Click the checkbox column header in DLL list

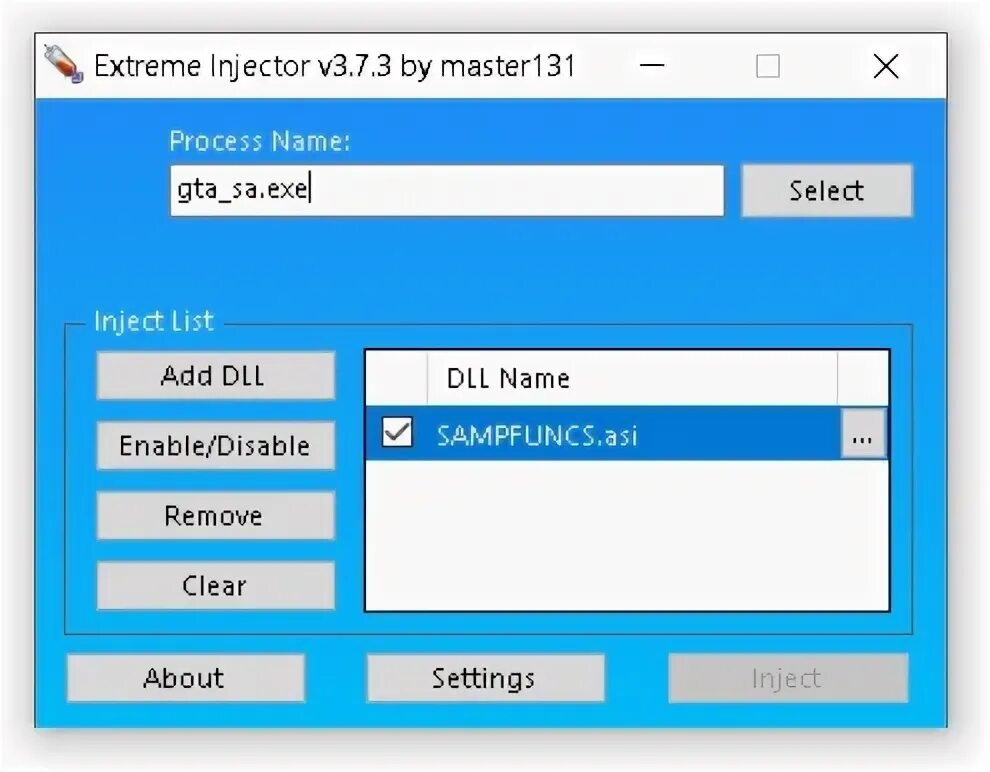(397, 378)
